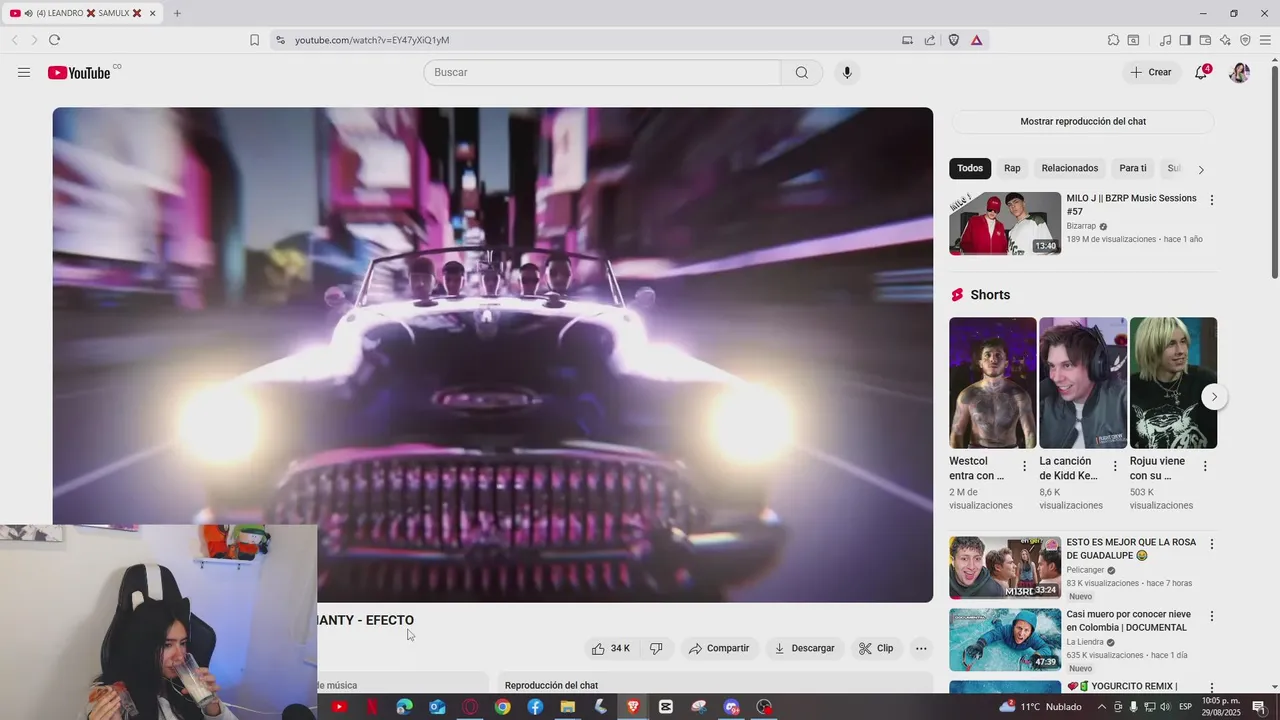The image size is (1280, 720).
Task: Open the Pelicanger channel link
Action: click(1085, 570)
